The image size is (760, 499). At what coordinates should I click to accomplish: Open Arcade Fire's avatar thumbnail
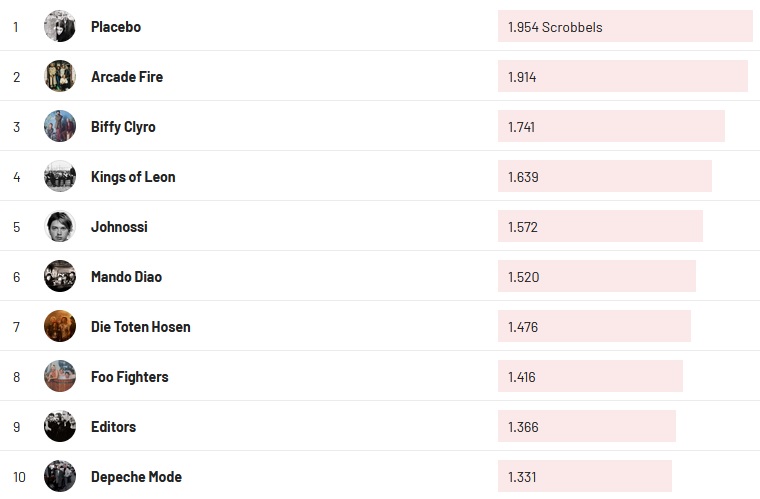(60, 77)
